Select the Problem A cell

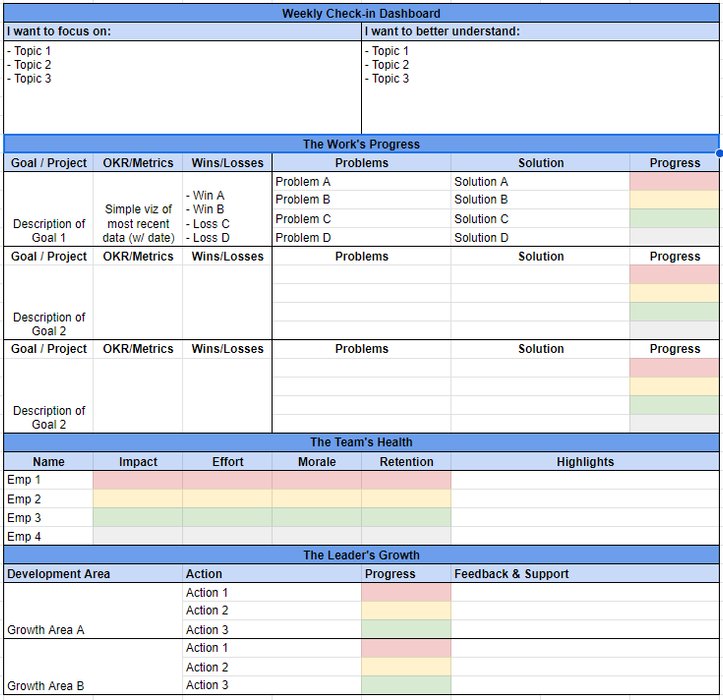coord(361,182)
